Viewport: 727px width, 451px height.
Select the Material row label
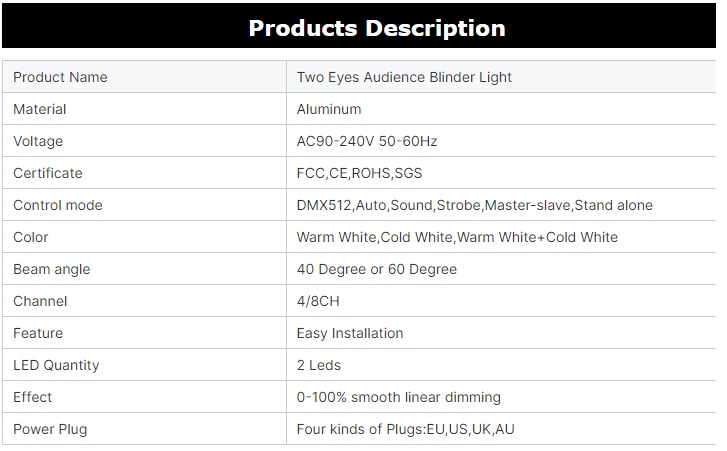pos(40,109)
